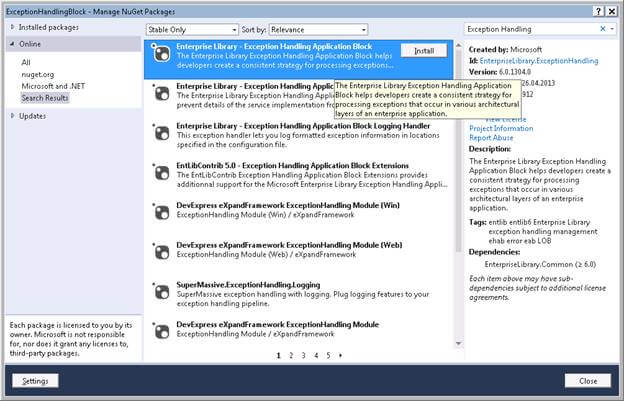Click the EntLibContrib 5.0 package icon
The width and height of the screenshot is (624, 401).
[161, 173]
